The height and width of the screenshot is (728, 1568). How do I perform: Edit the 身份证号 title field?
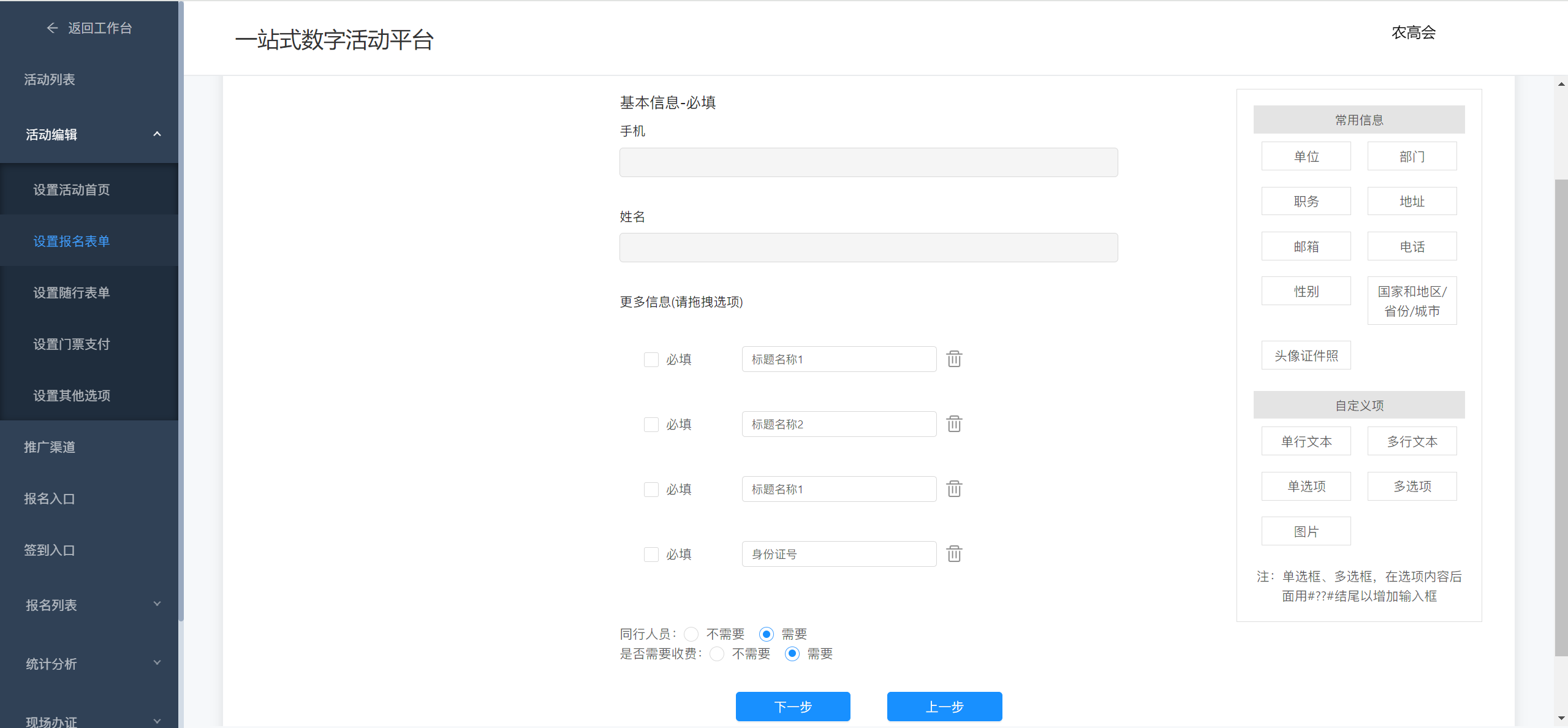coord(839,554)
